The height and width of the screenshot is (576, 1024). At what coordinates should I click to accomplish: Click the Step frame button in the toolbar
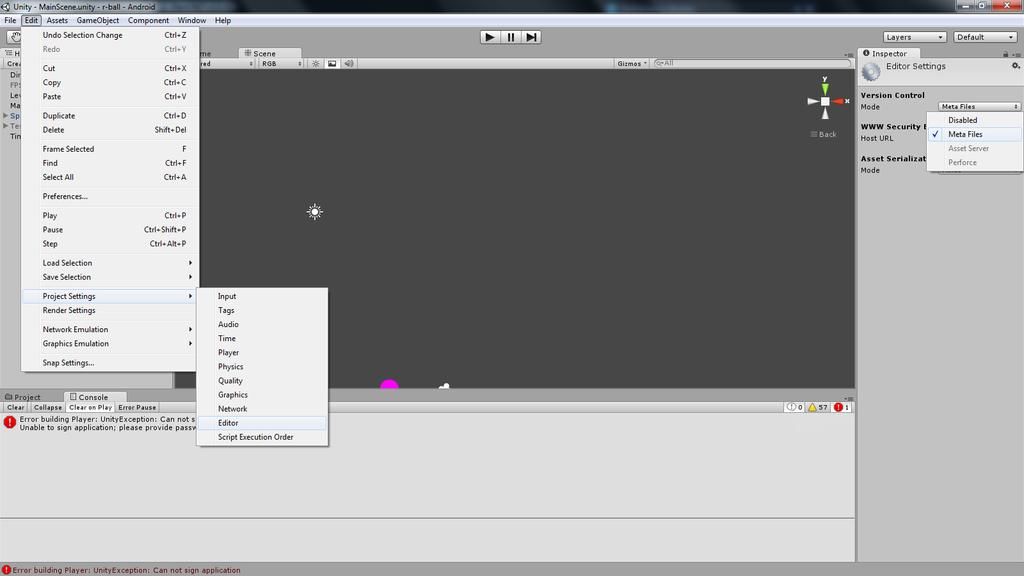click(532, 37)
